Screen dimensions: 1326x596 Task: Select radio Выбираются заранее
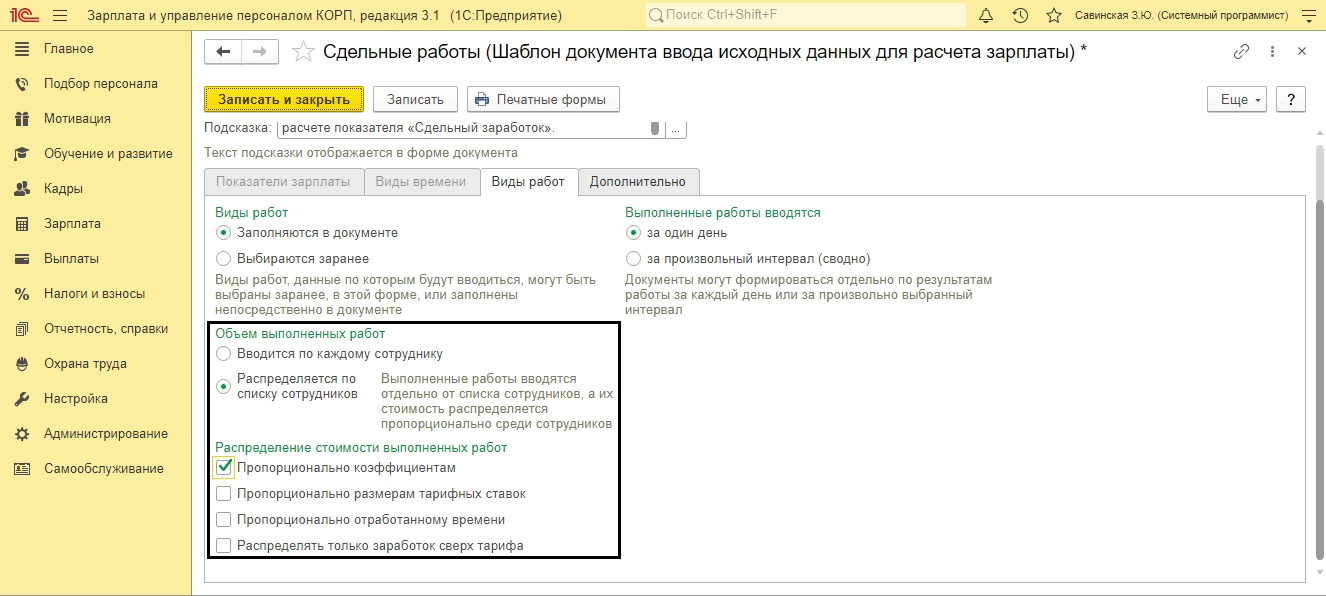[x=224, y=259]
